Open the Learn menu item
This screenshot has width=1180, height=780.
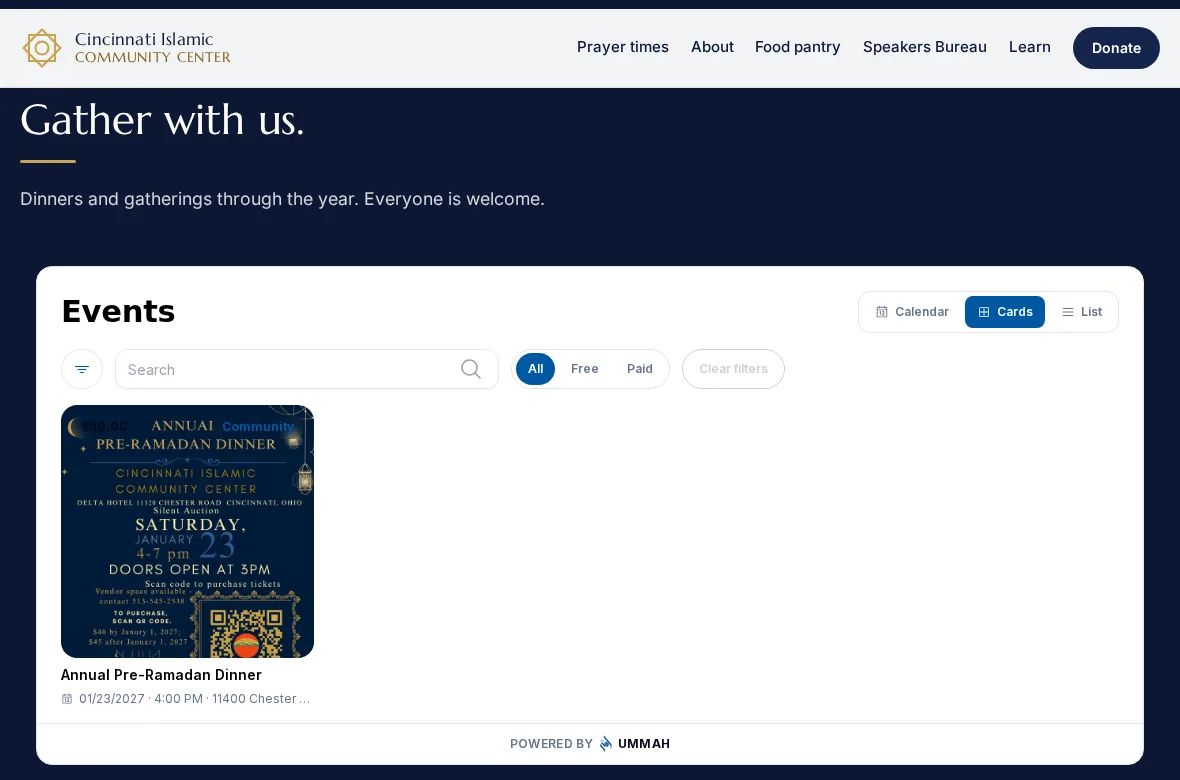(x=1029, y=47)
